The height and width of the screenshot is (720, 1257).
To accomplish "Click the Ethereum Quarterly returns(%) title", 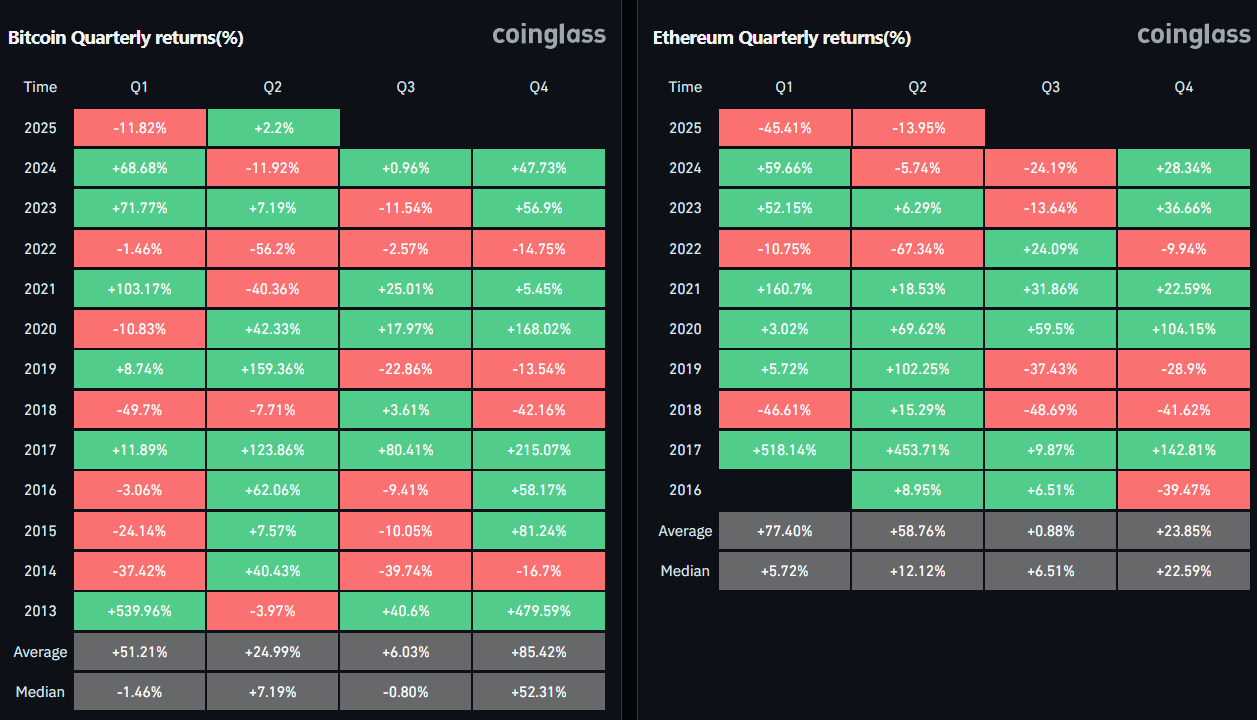I will (782, 38).
